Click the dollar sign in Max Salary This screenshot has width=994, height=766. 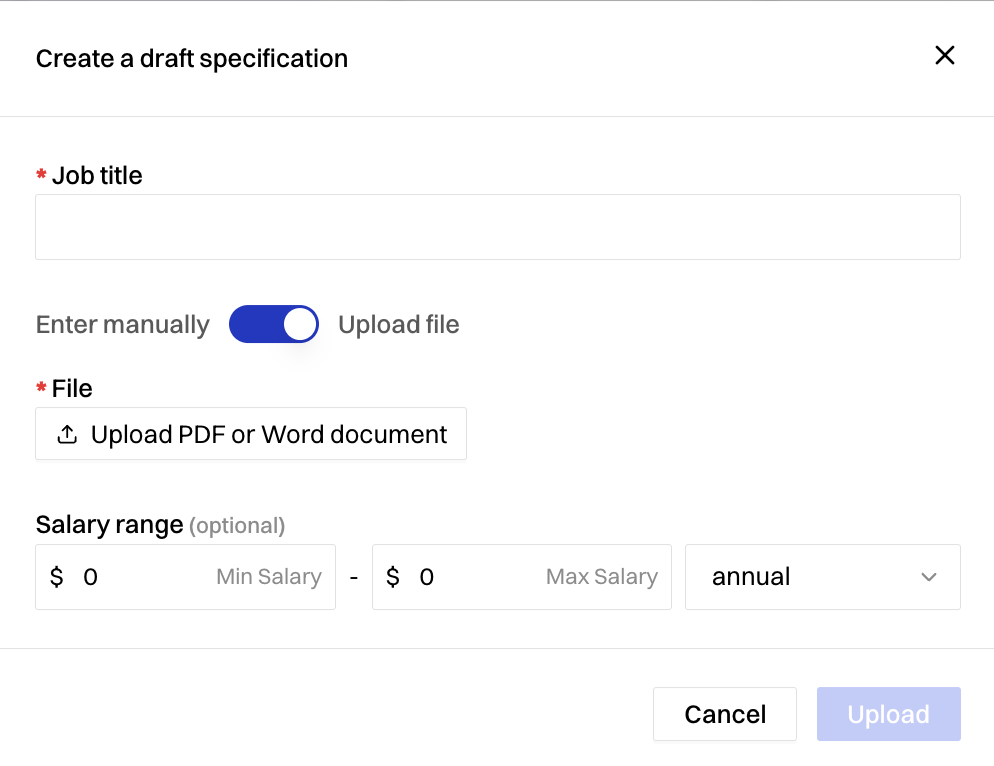(393, 577)
